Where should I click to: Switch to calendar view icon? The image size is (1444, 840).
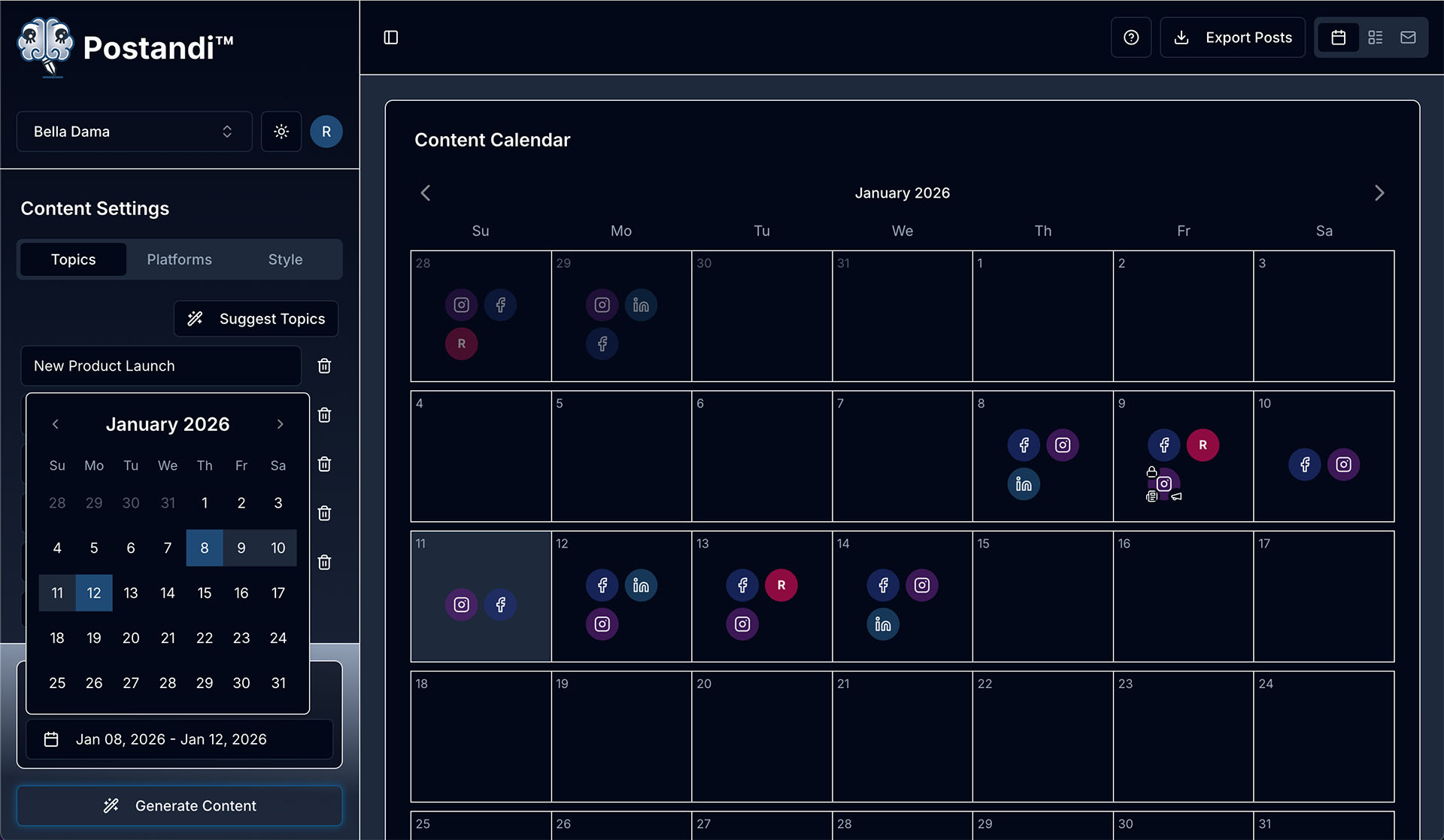[x=1338, y=38]
